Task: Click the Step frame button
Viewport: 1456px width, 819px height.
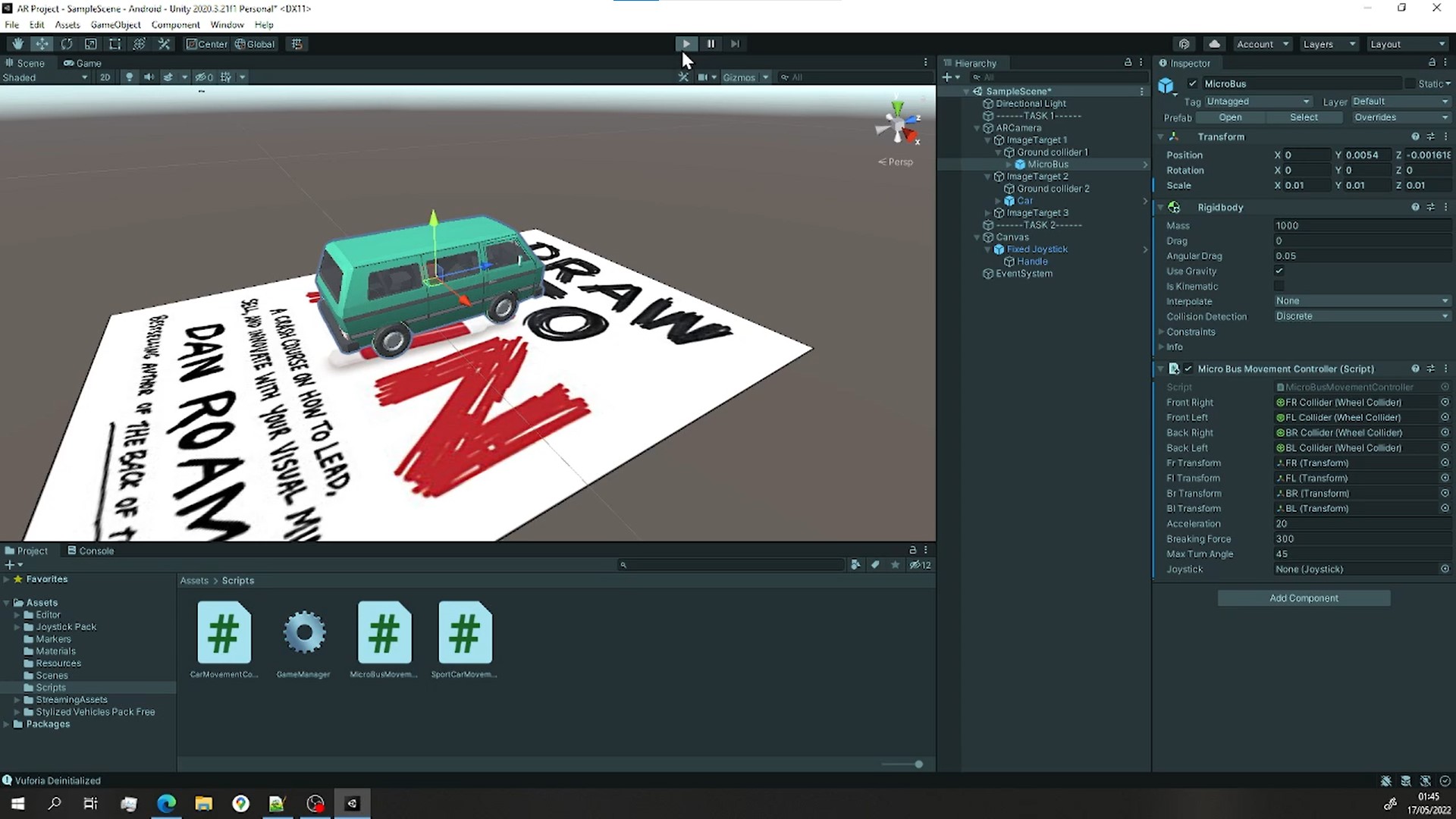Action: point(734,43)
